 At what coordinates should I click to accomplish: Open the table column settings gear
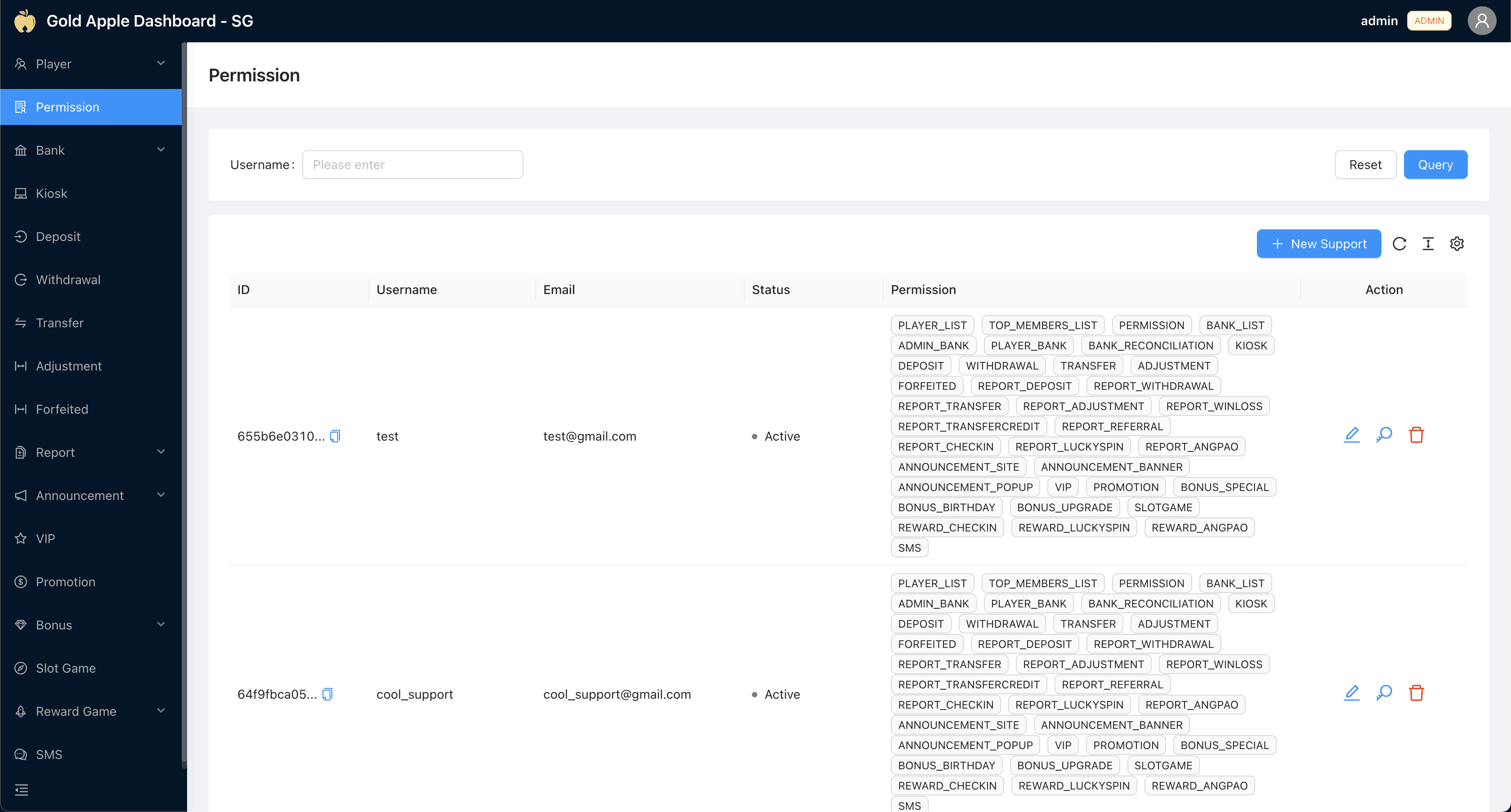1457,243
